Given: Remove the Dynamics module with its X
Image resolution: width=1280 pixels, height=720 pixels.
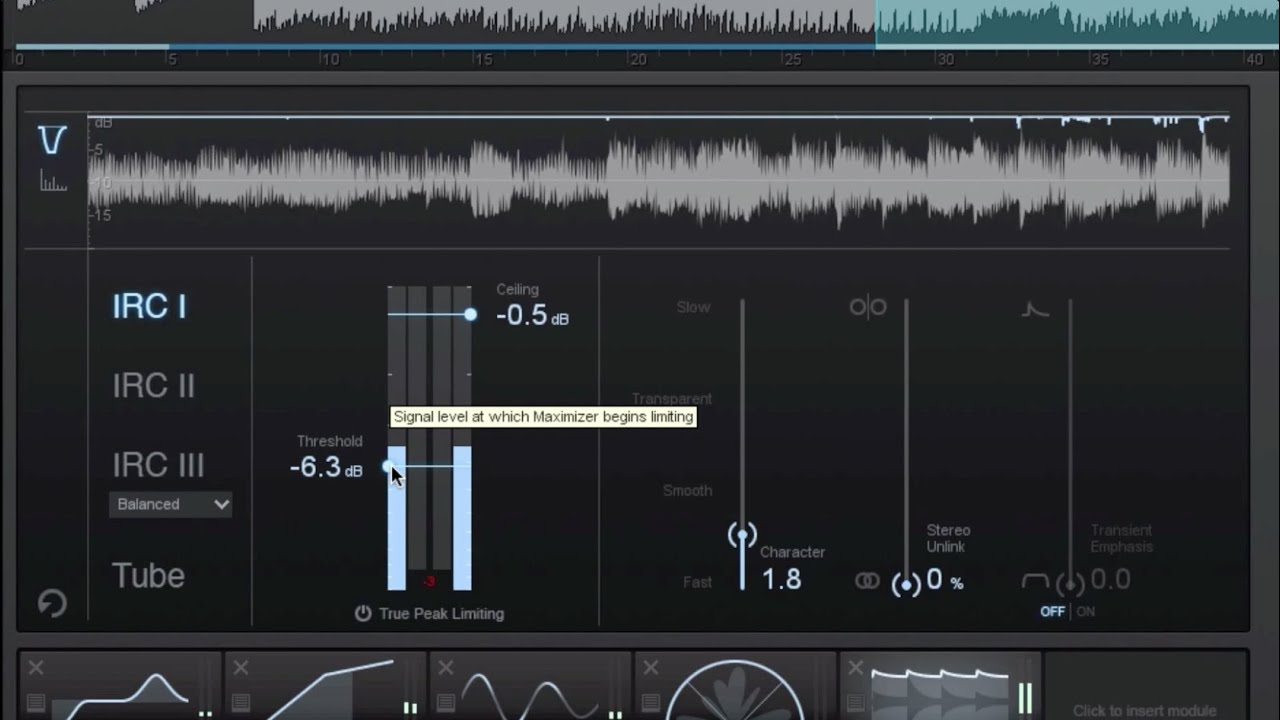Looking at the screenshot, I should pos(241,668).
